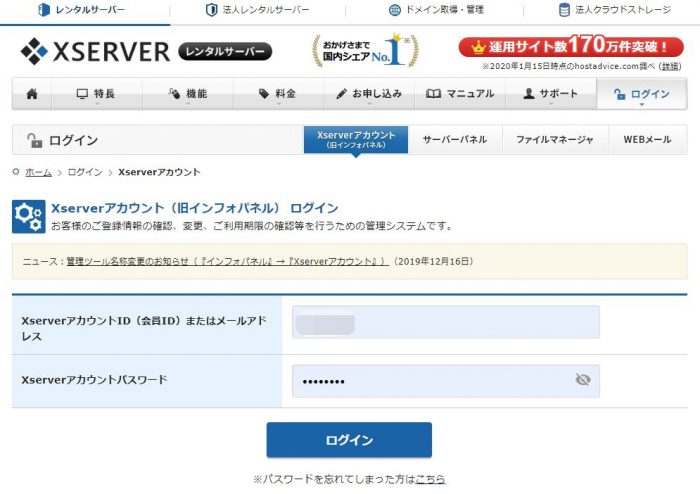Screen dimensions: 700x494
Task: Click the ログイン section heading
Action: (x=74, y=141)
